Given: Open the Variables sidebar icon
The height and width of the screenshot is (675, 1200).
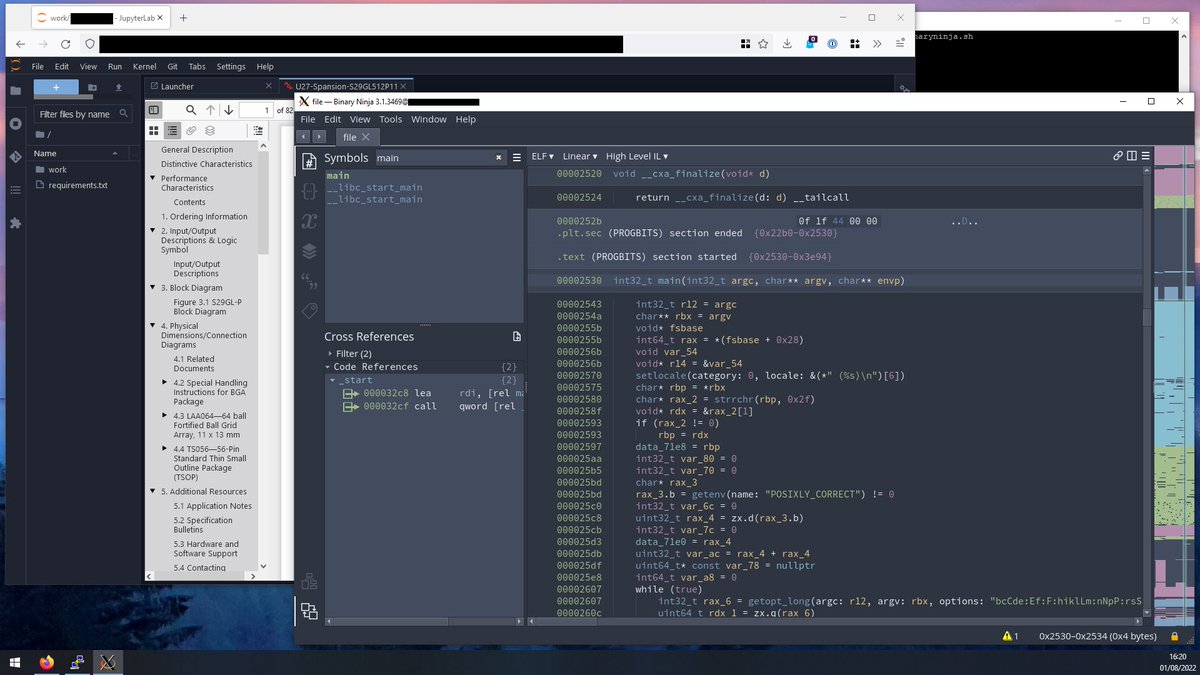Looking at the screenshot, I should click(x=309, y=221).
